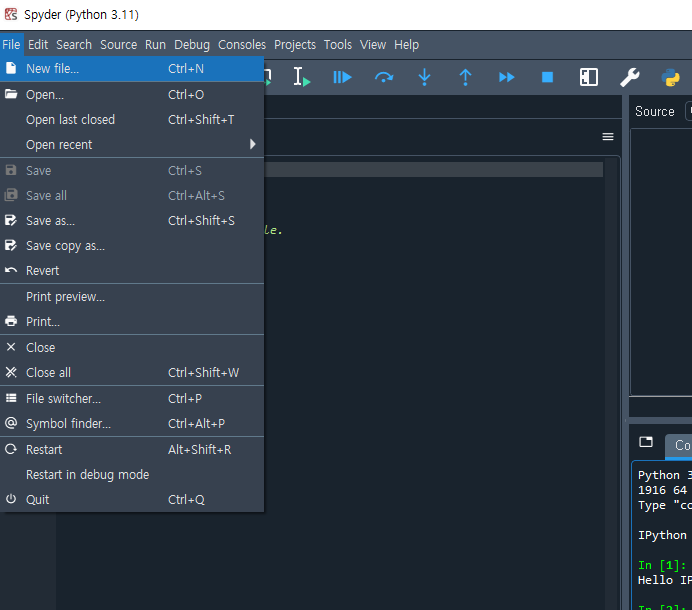Click the Save as pencil-disk icon

coord(11,220)
